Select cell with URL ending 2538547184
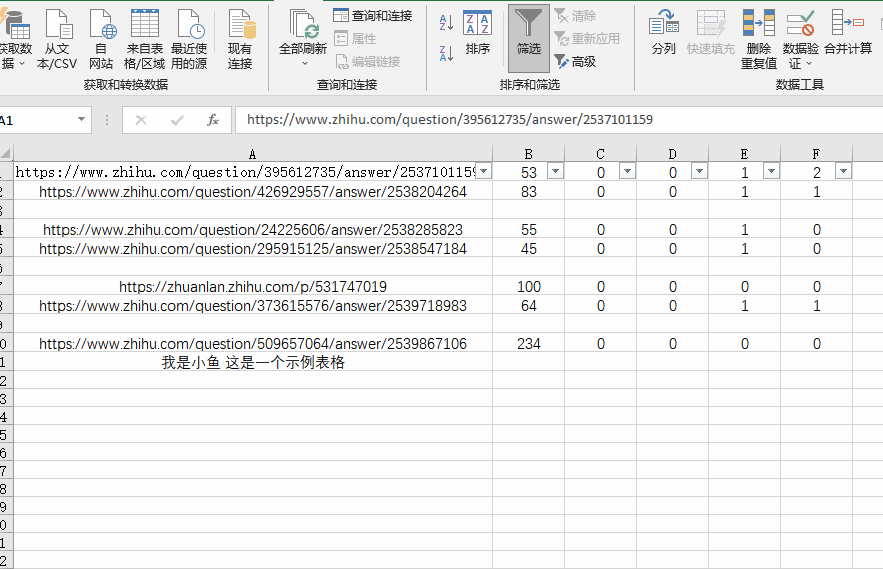Screen dimensions: 883x569 coord(253,248)
